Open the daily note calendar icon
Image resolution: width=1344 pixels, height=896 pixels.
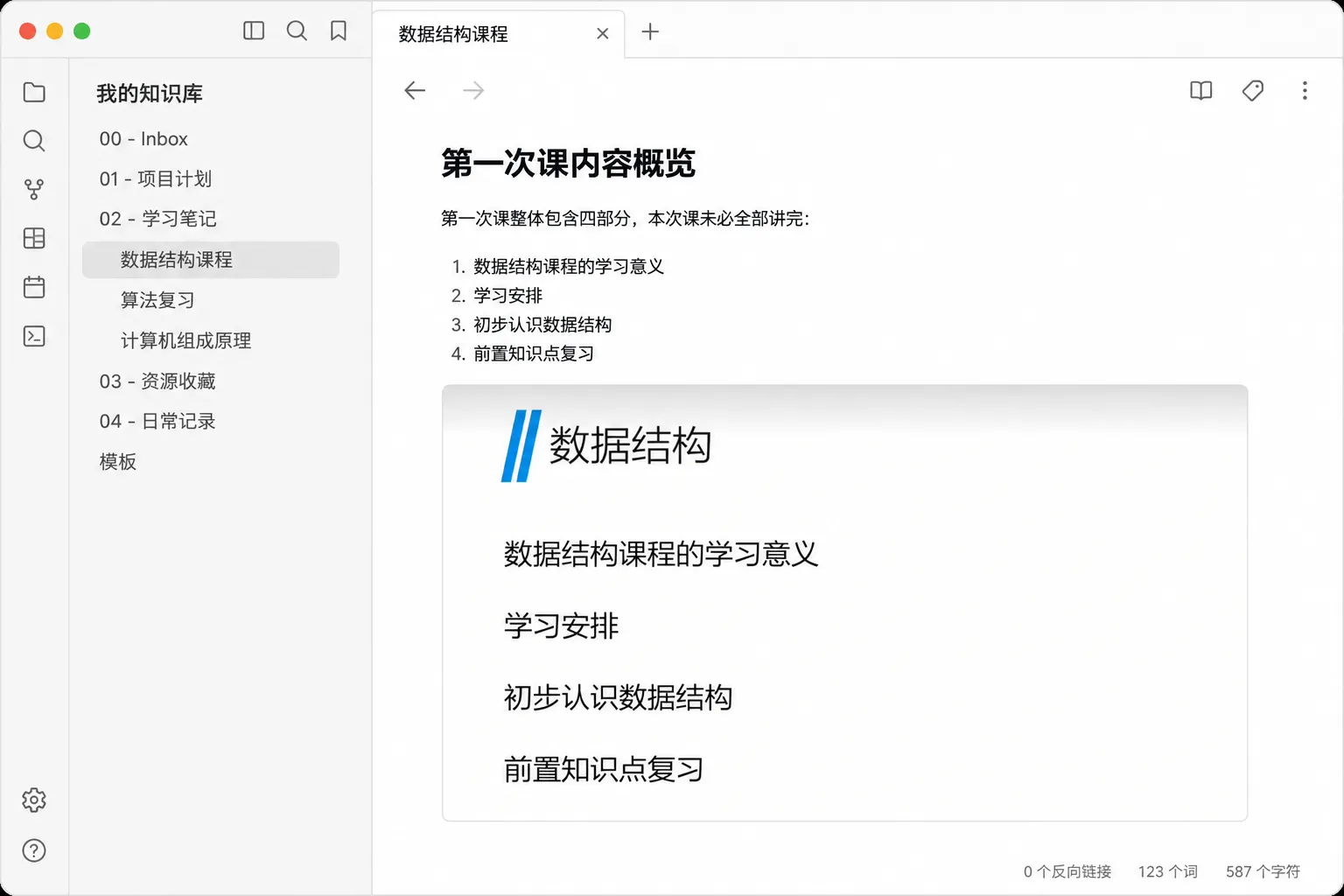point(34,287)
